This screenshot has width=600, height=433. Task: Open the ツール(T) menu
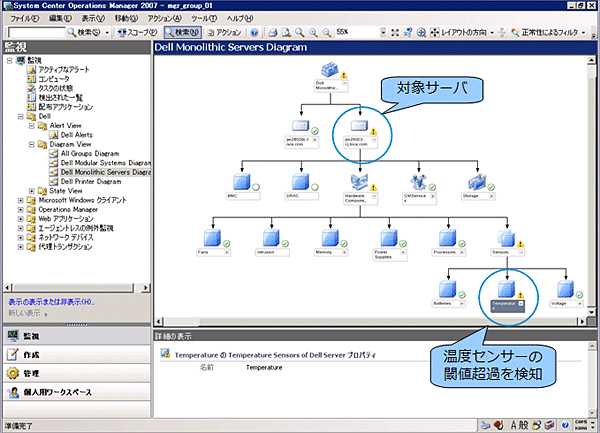point(204,19)
